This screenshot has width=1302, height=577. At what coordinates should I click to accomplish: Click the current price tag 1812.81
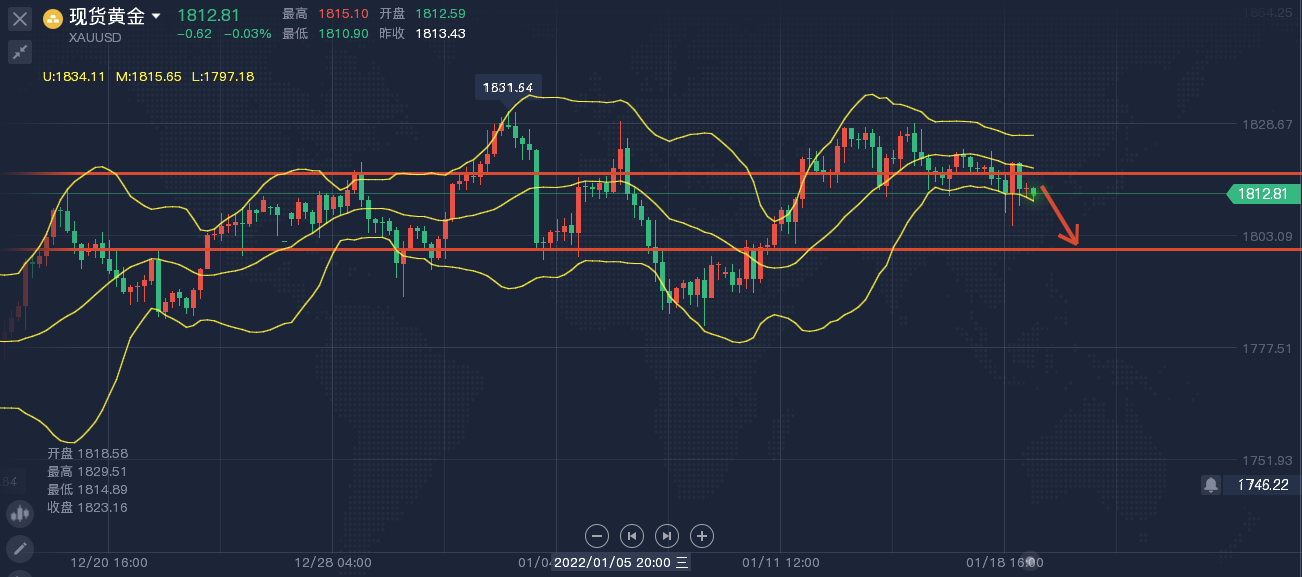(x=1260, y=194)
